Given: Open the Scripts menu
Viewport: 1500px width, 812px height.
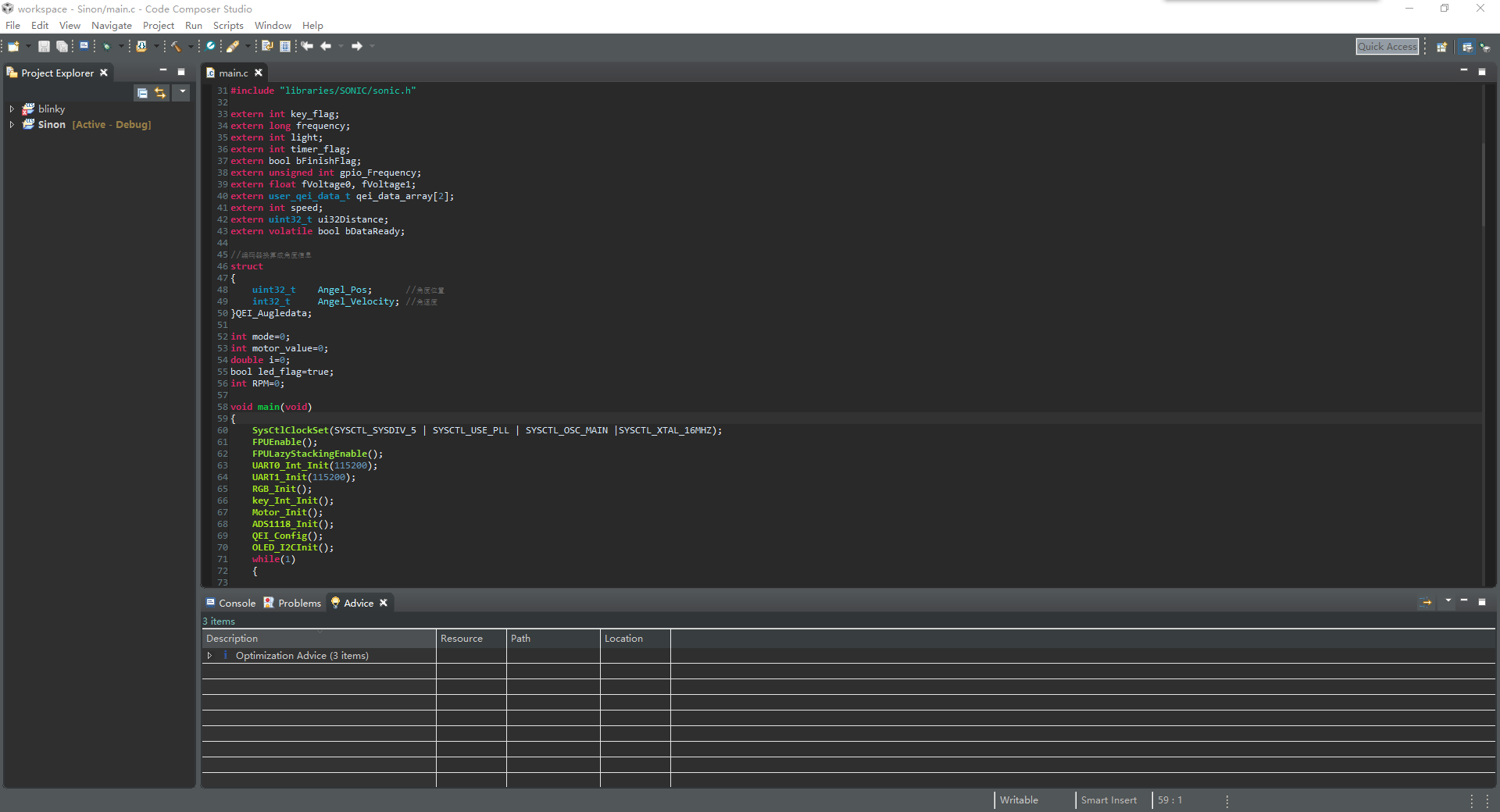Looking at the screenshot, I should point(228,26).
